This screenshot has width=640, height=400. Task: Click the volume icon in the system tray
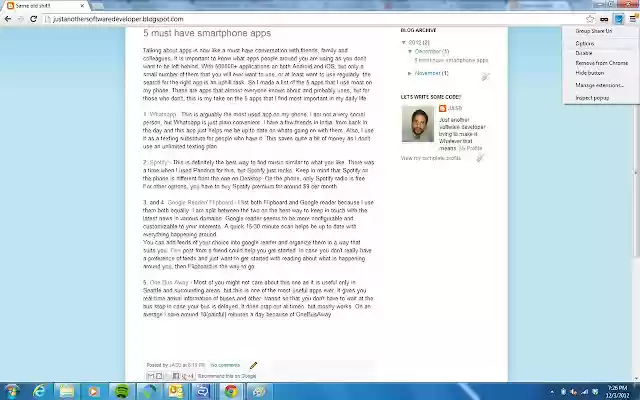(574, 392)
